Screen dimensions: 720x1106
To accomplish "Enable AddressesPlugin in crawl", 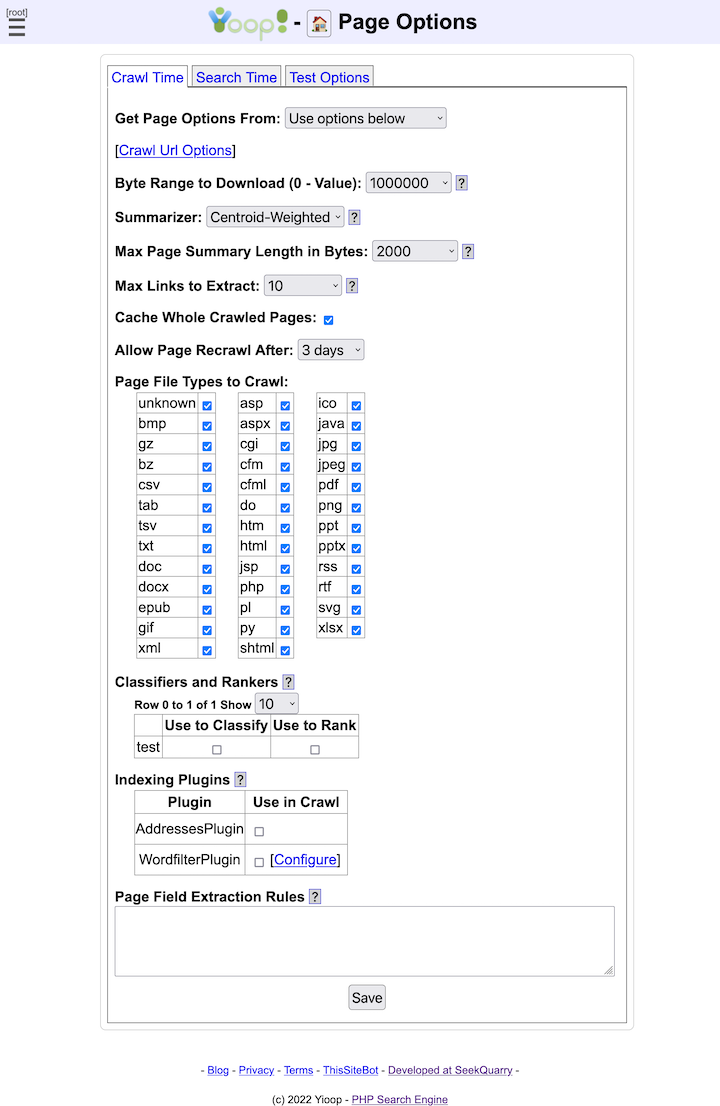I will click(x=259, y=832).
